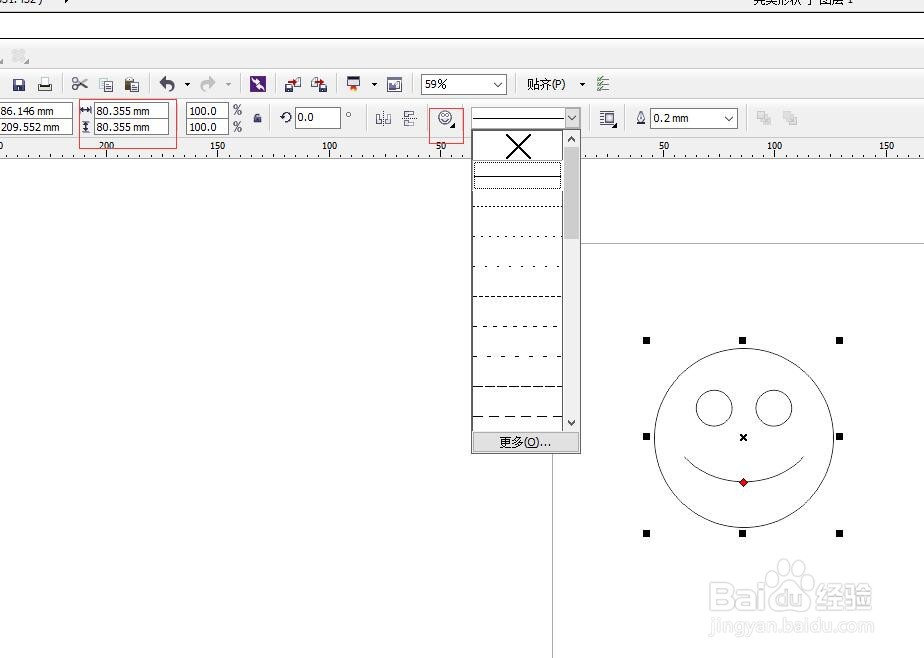Viewport: 924px width, 658px height.
Task: Expand the 贴齐(P) dropdown arrow
Action: tap(582, 85)
